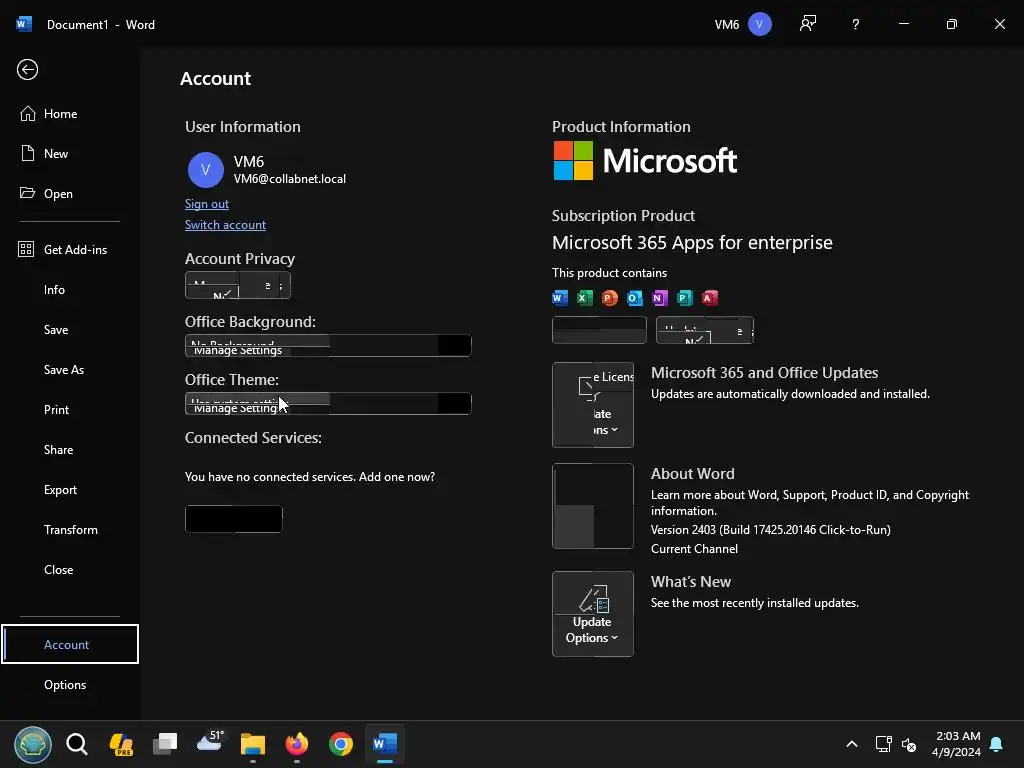This screenshot has height=768, width=1024.
Task: Open the Copilot preview taskbar icon
Action: tap(121, 744)
